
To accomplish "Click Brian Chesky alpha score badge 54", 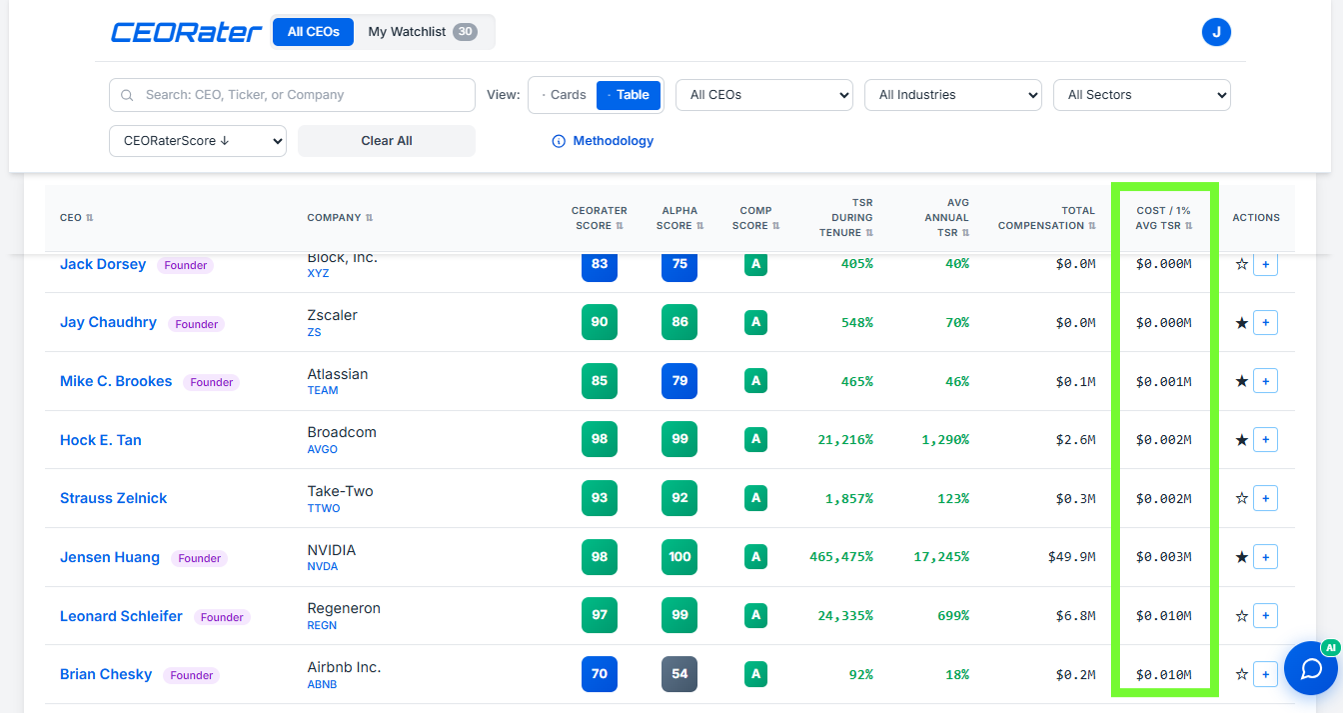I will [x=679, y=674].
